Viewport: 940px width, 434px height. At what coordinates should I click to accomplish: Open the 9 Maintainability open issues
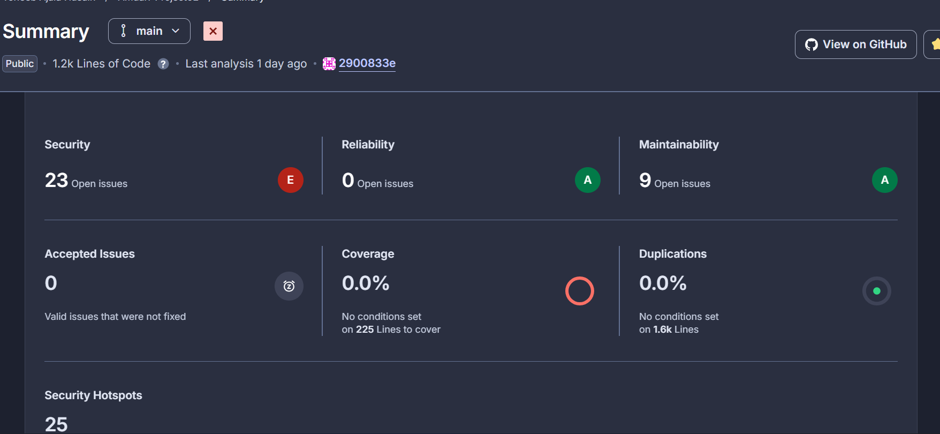point(645,180)
